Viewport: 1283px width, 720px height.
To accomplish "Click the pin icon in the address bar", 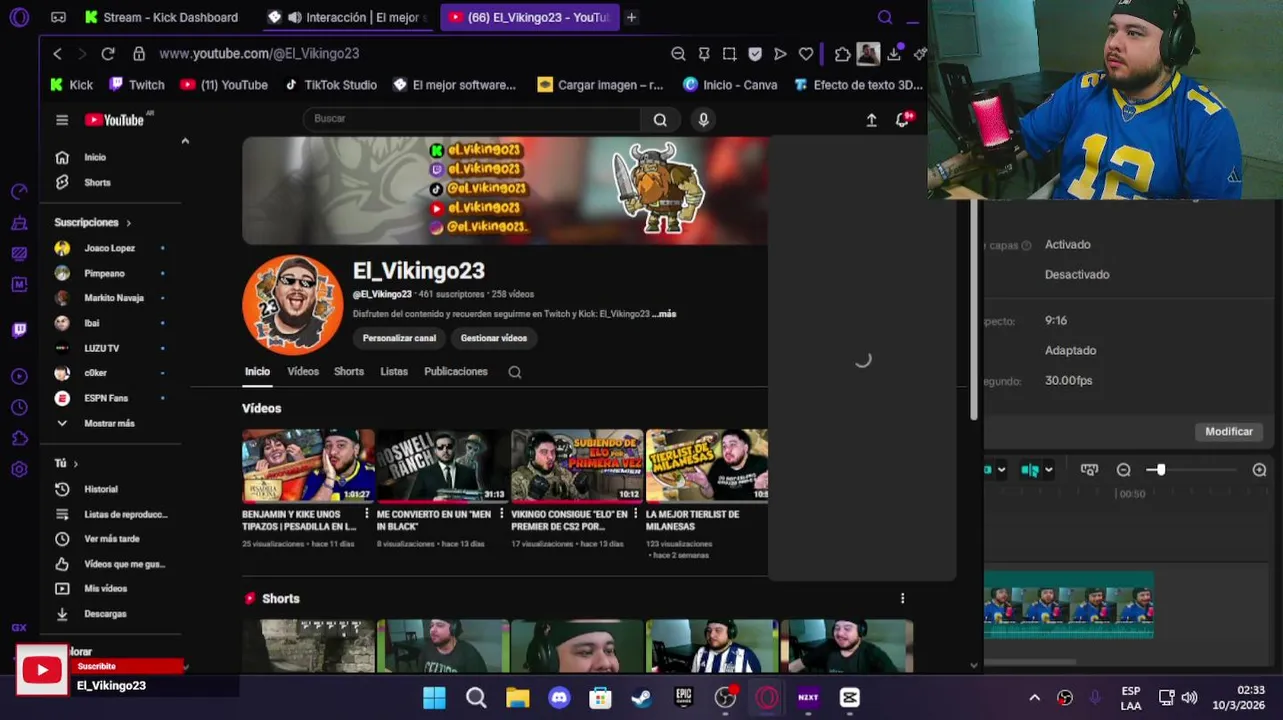I will tap(704, 54).
